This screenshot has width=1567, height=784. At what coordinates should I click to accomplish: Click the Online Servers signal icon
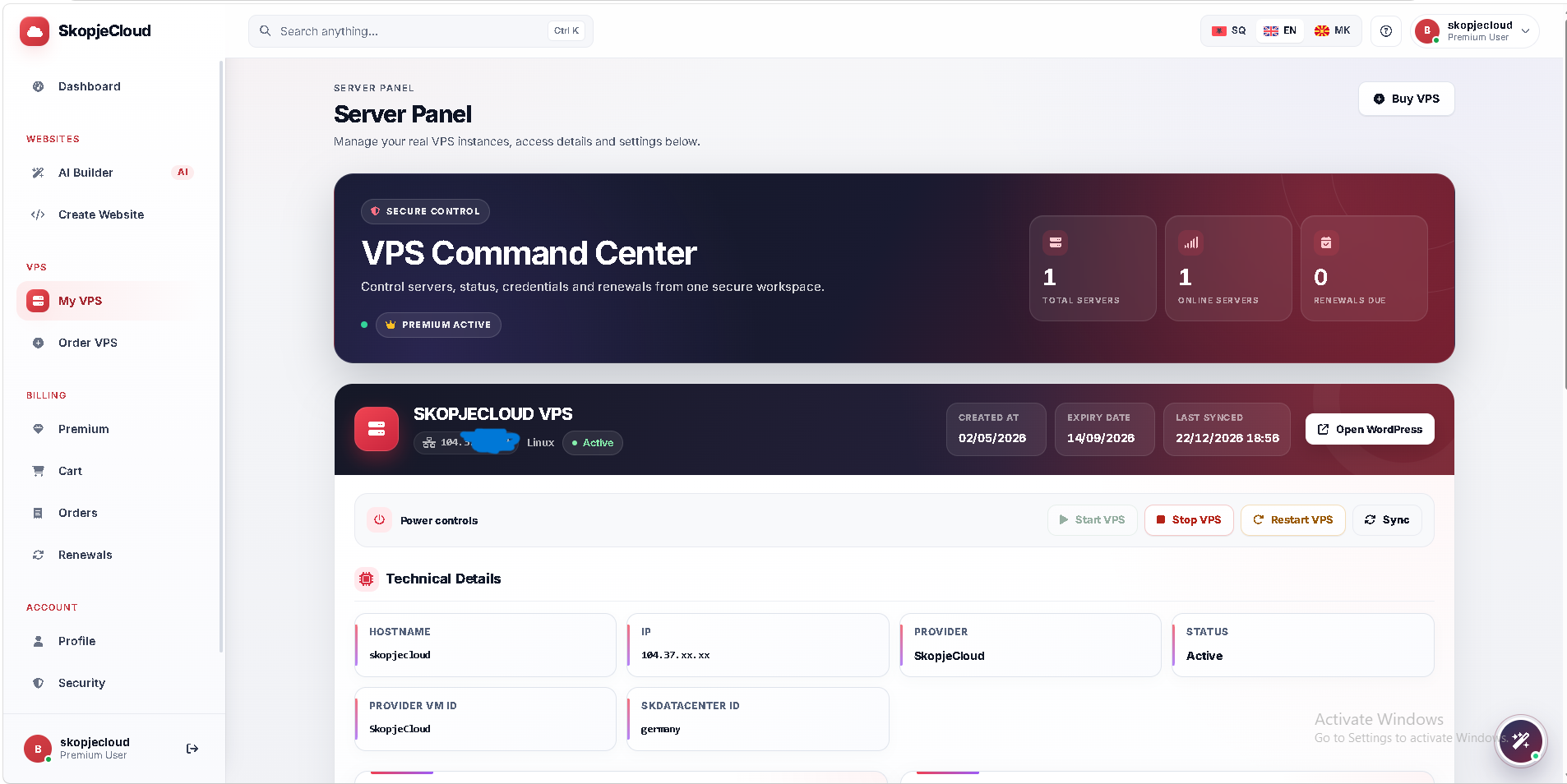point(1191,242)
